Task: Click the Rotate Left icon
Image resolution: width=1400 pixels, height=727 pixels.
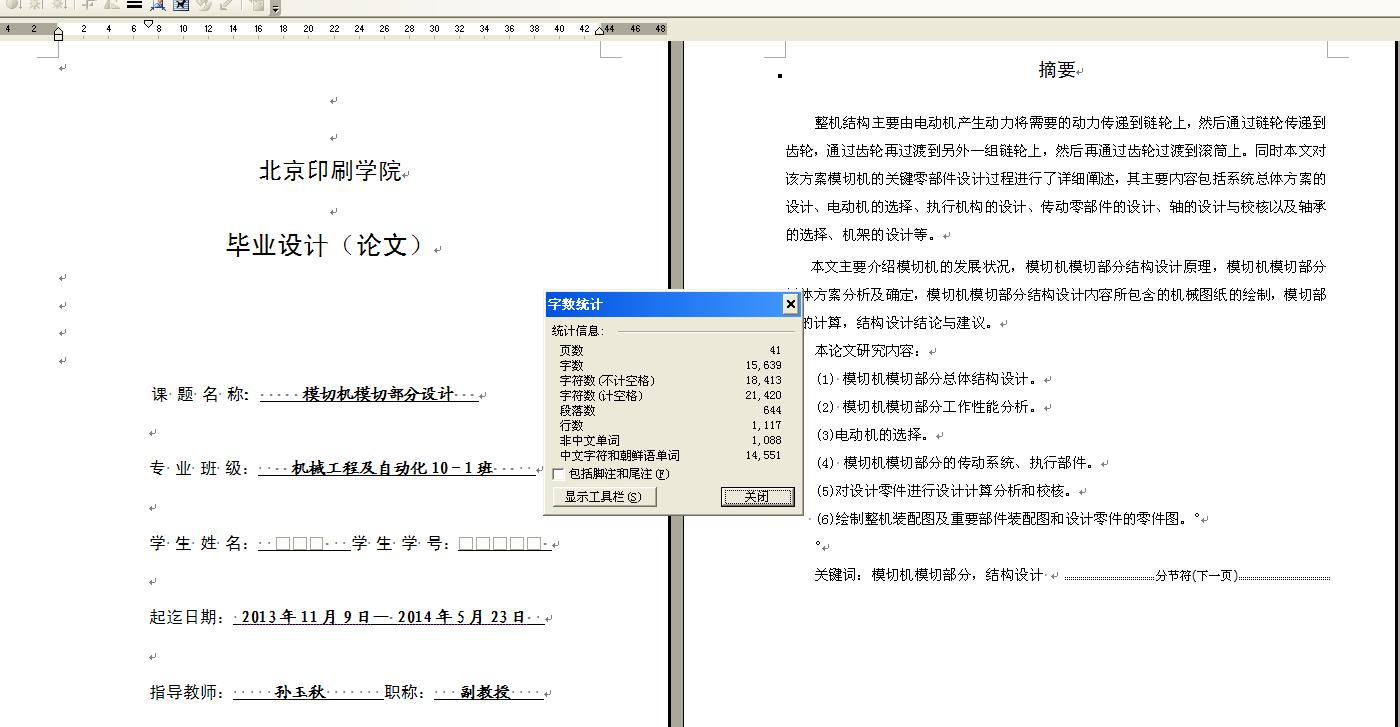Action: [111, 7]
